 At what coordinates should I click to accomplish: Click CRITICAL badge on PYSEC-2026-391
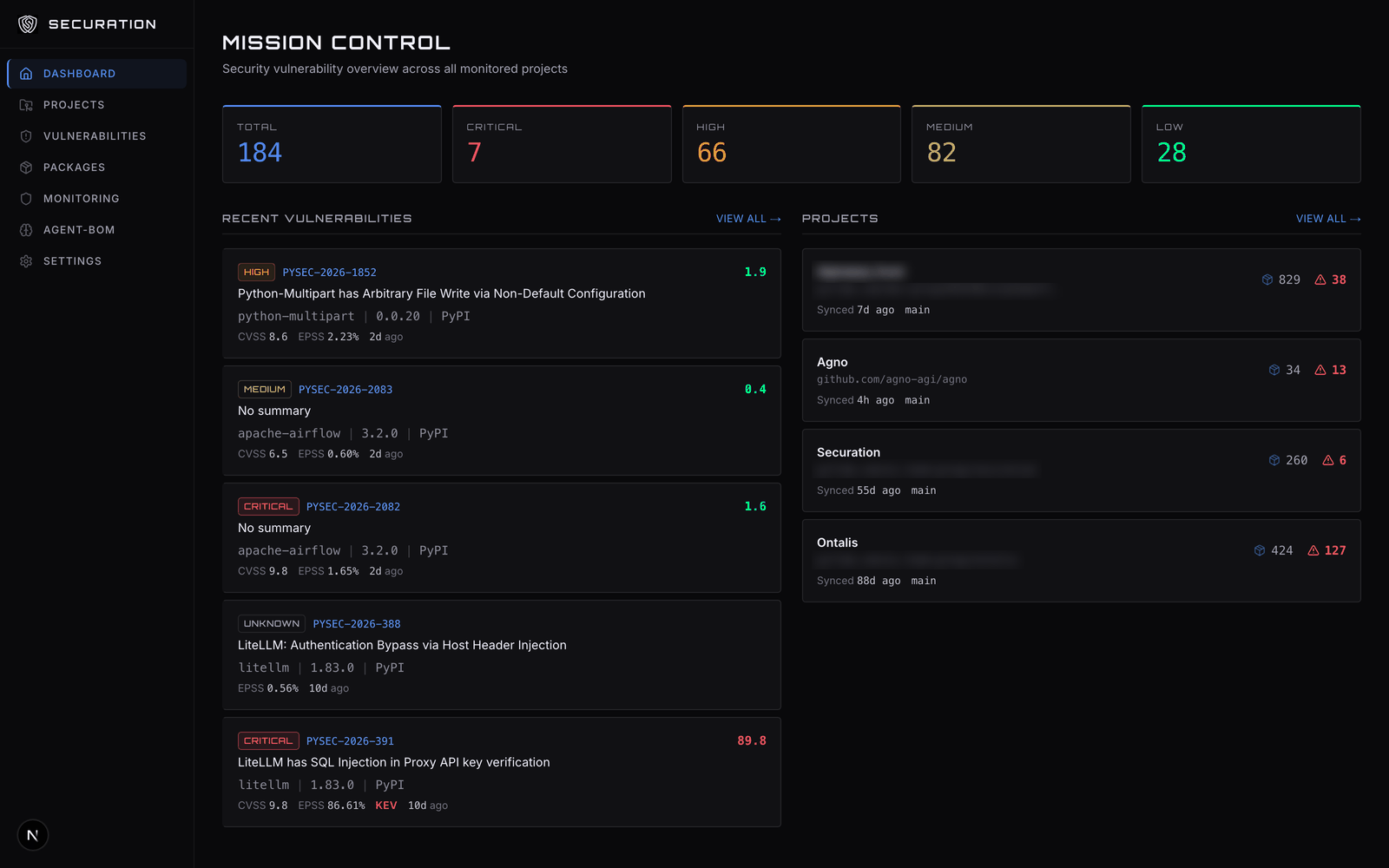point(268,741)
